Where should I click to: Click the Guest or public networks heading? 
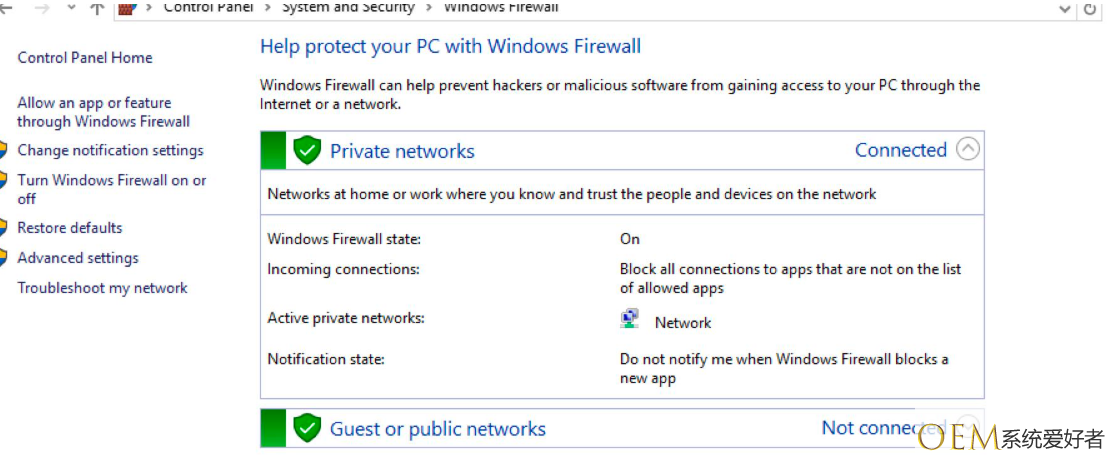click(438, 429)
